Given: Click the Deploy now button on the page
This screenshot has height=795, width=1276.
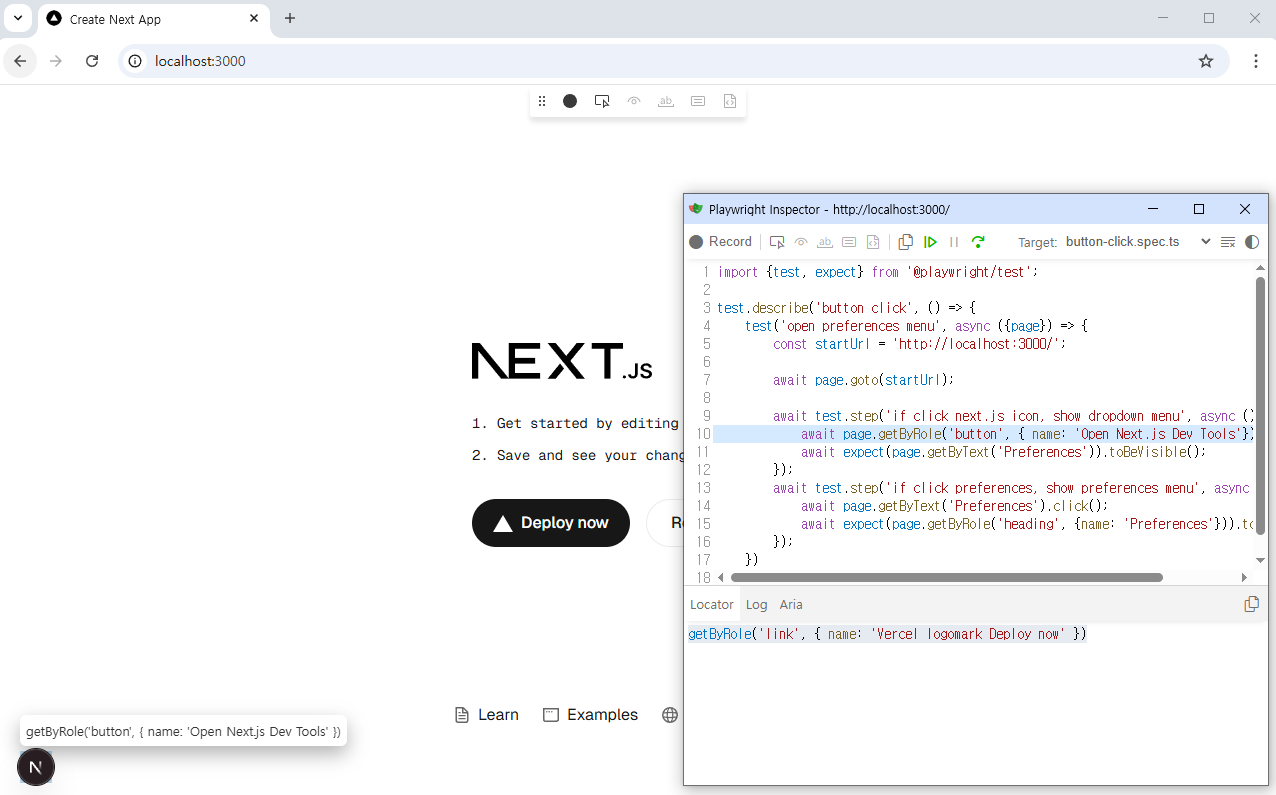Looking at the screenshot, I should coord(551,523).
